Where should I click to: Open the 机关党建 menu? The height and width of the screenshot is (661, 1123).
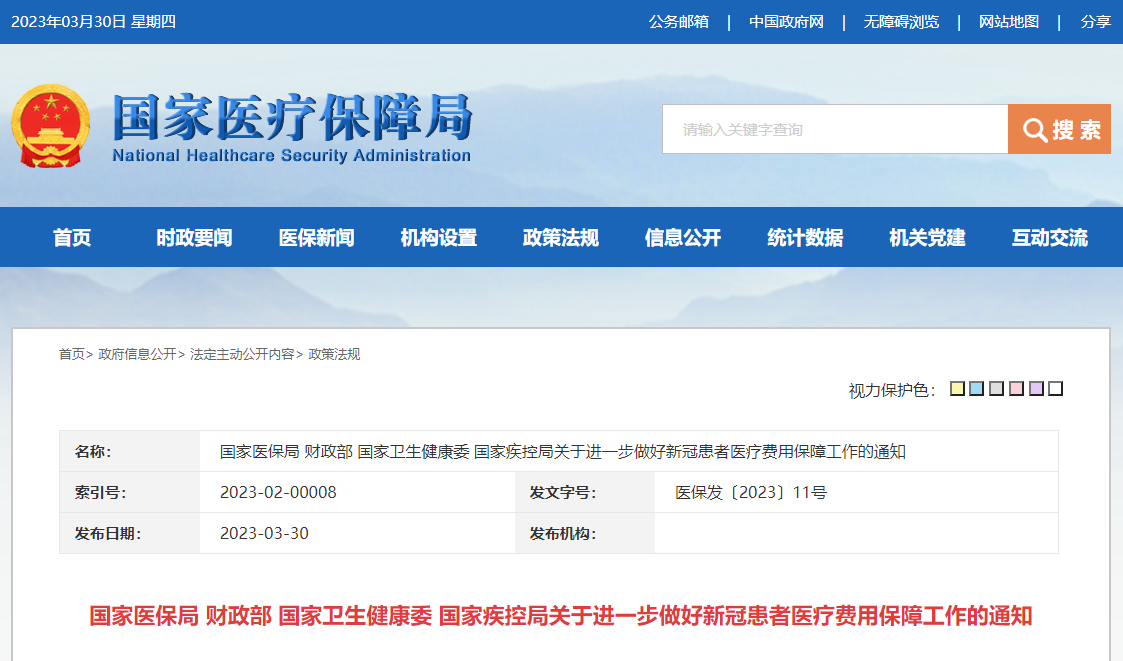click(927, 238)
